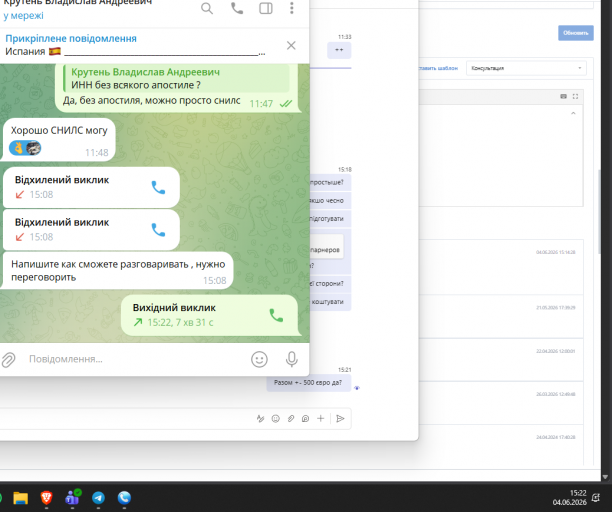Call back from the first 'Відхилений виклик' entry
This screenshot has height=512, width=612.
coord(158,188)
